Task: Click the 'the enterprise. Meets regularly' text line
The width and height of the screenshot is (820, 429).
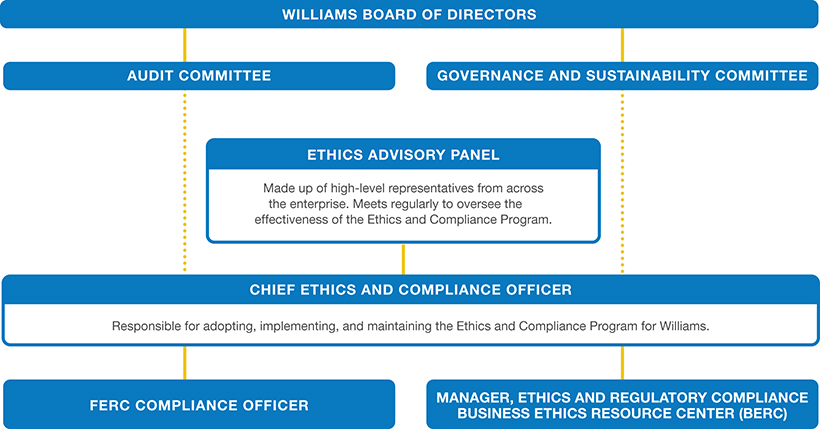Action: pyautogui.click(x=403, y=204)
